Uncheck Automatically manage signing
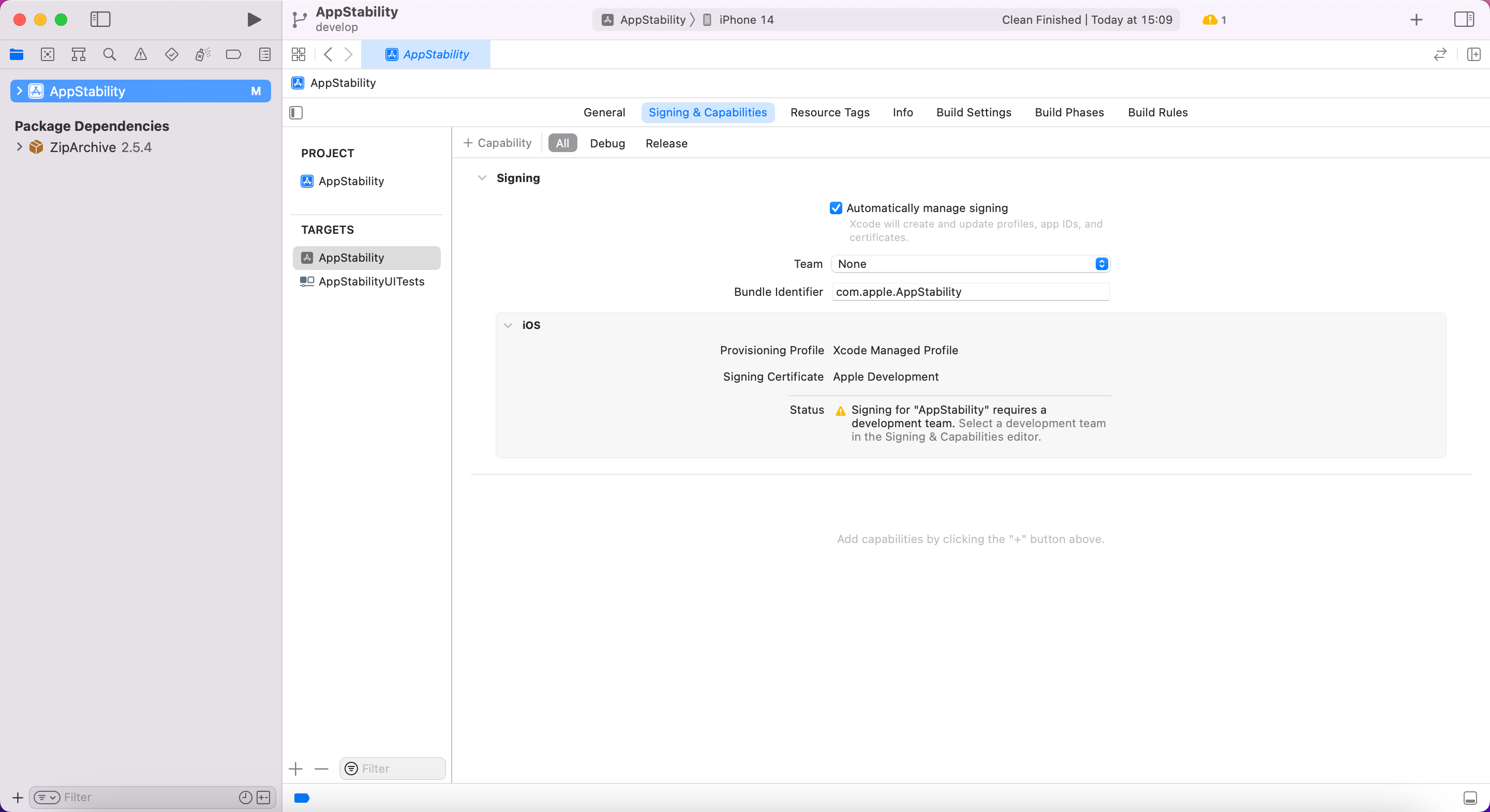Image resolution: width=1490 pixels, height=812 pixels. 836,208
